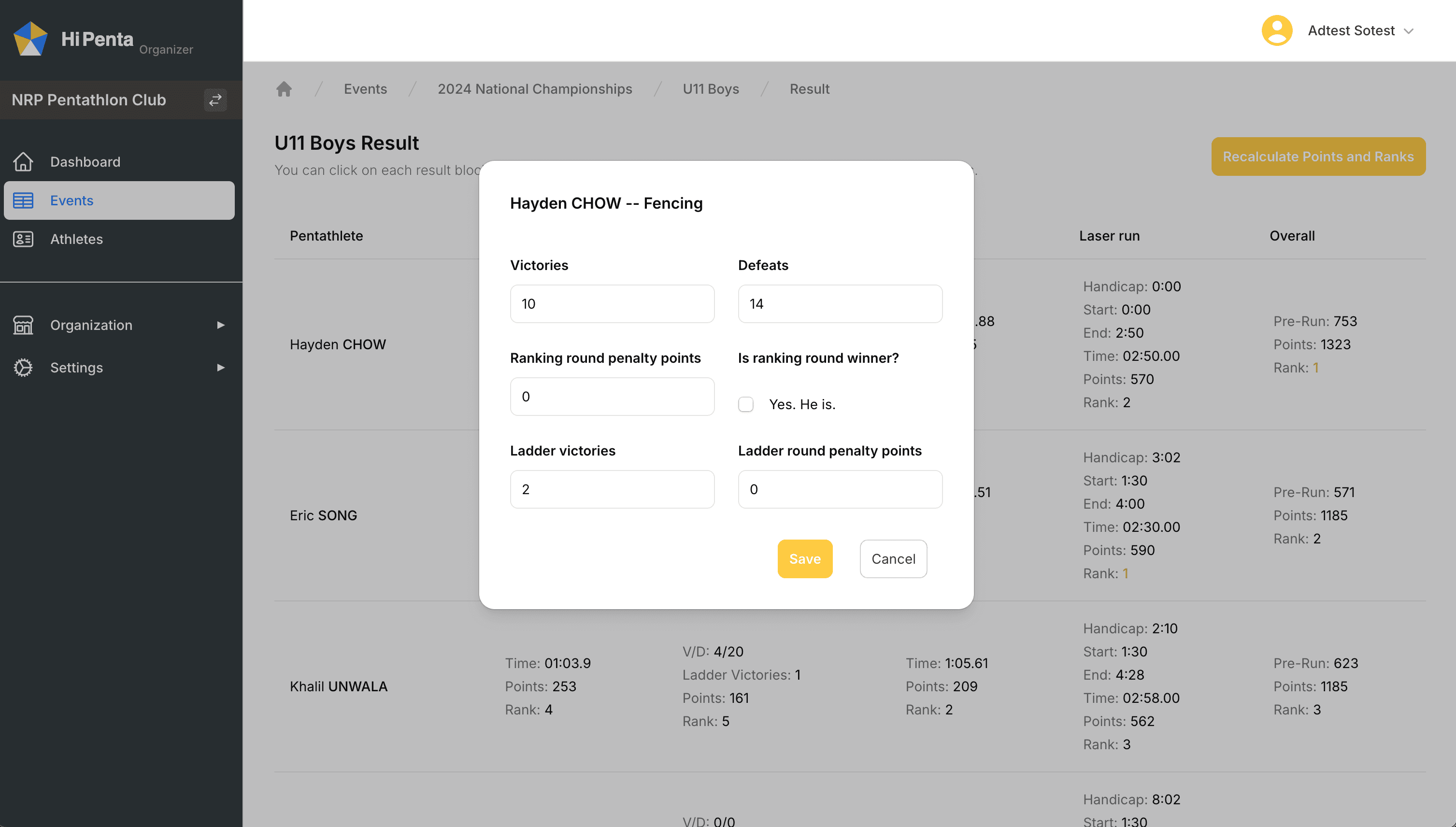The width and height of the screenshot is (1456, 827).
Task: Save the fencing result
Action: [805, 559]
